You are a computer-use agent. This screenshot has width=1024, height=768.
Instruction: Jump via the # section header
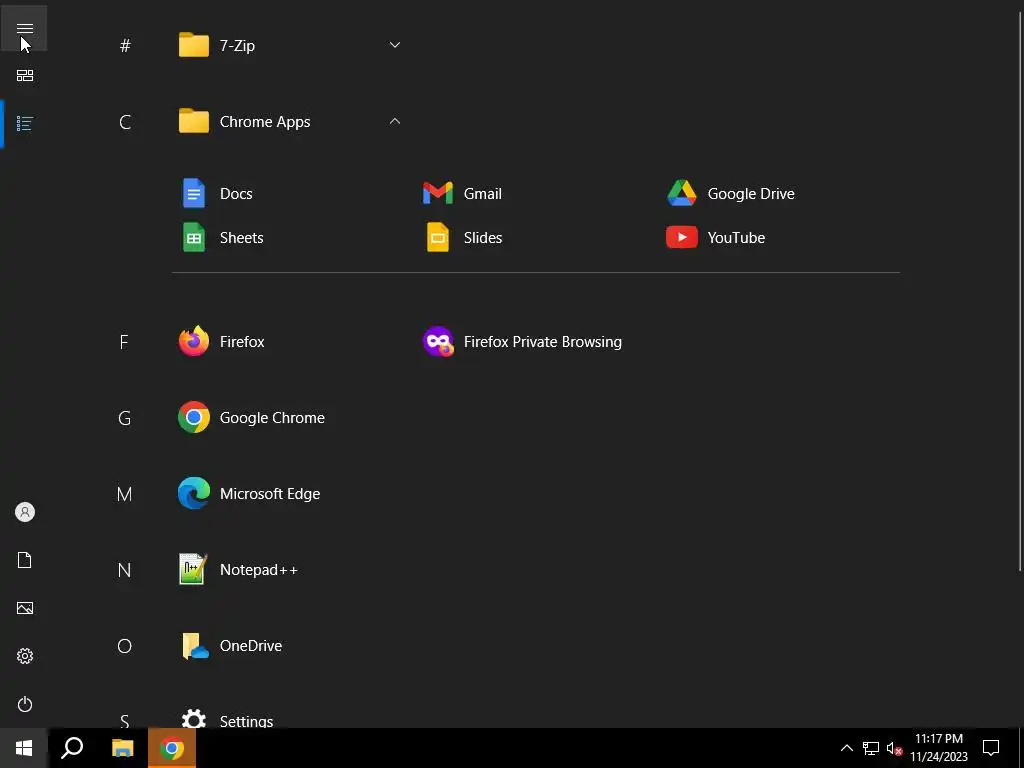point(125,46)
